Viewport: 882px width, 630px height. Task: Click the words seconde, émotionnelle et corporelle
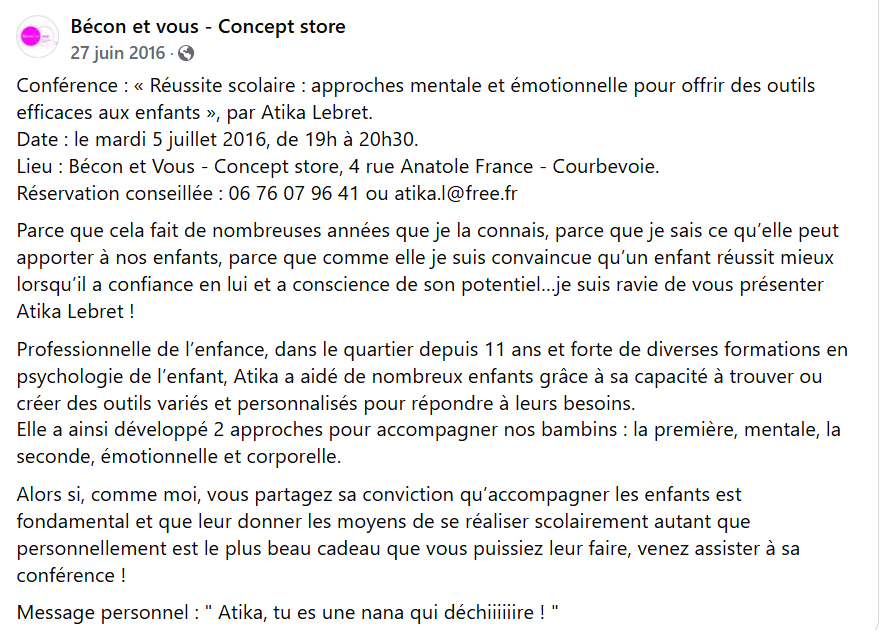pos(180,458)
